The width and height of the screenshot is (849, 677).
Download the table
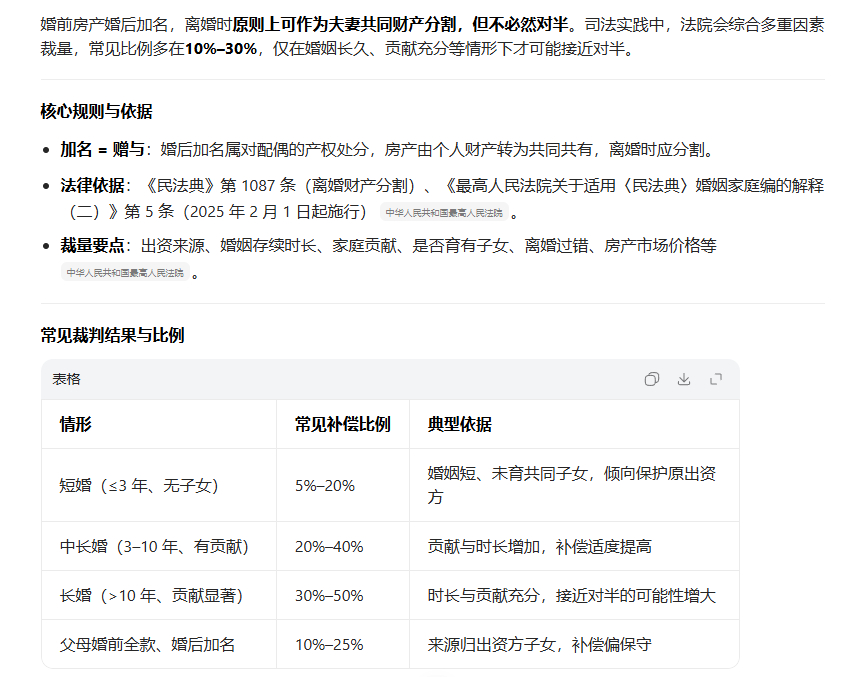(685, 380)
